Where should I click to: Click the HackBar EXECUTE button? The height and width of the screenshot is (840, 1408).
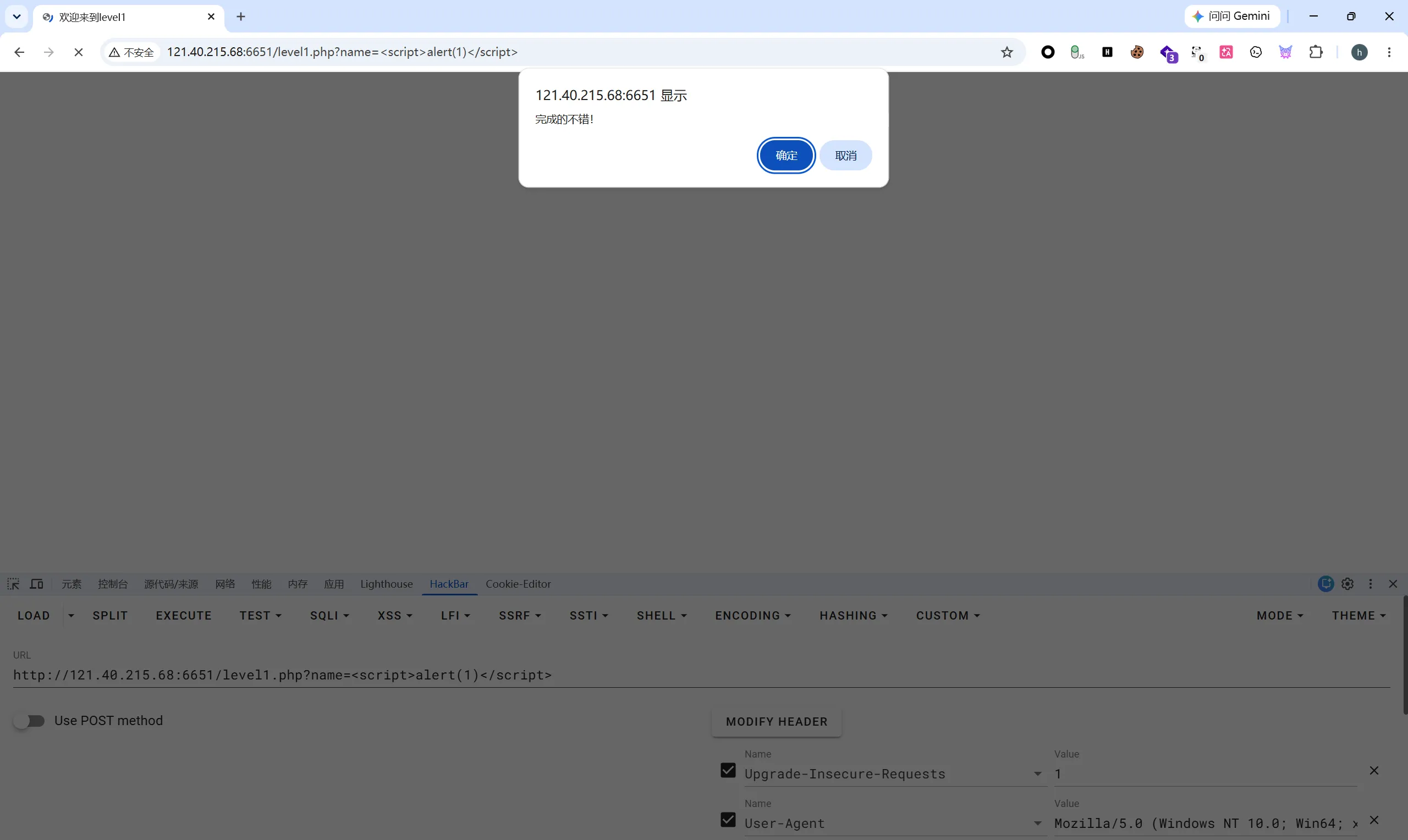184,615
